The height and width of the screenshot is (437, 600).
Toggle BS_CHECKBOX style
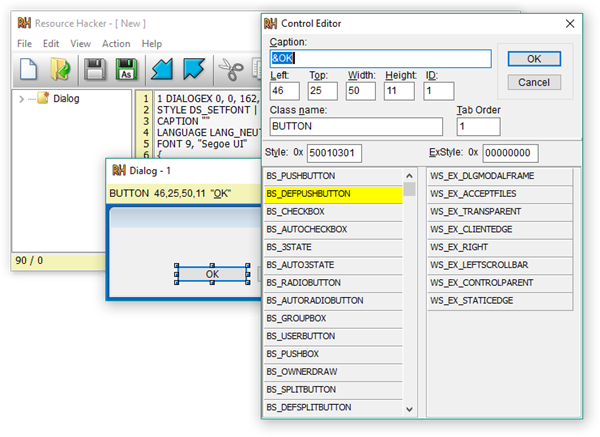333,212
